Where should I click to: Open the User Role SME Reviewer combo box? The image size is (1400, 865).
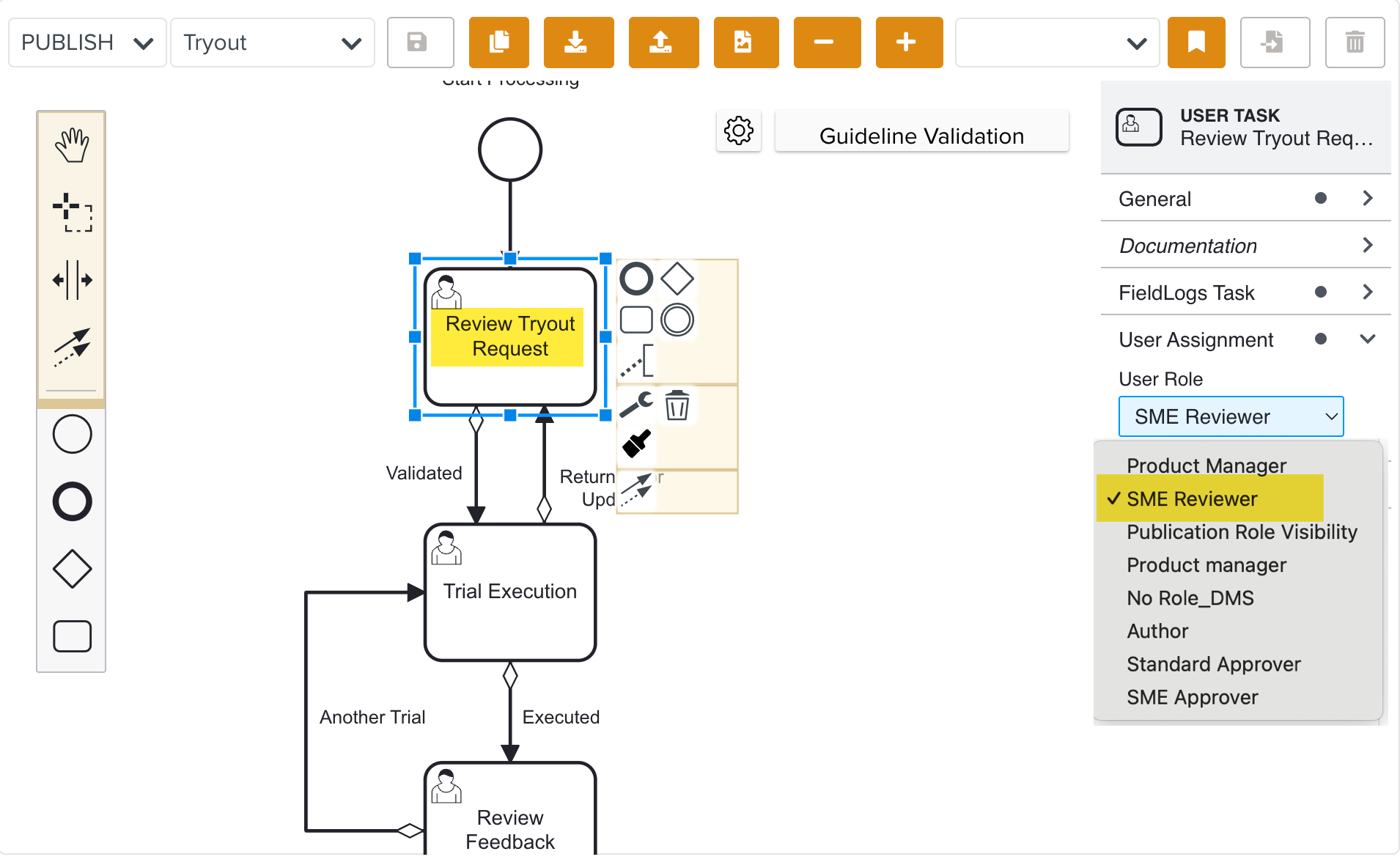1231,416
